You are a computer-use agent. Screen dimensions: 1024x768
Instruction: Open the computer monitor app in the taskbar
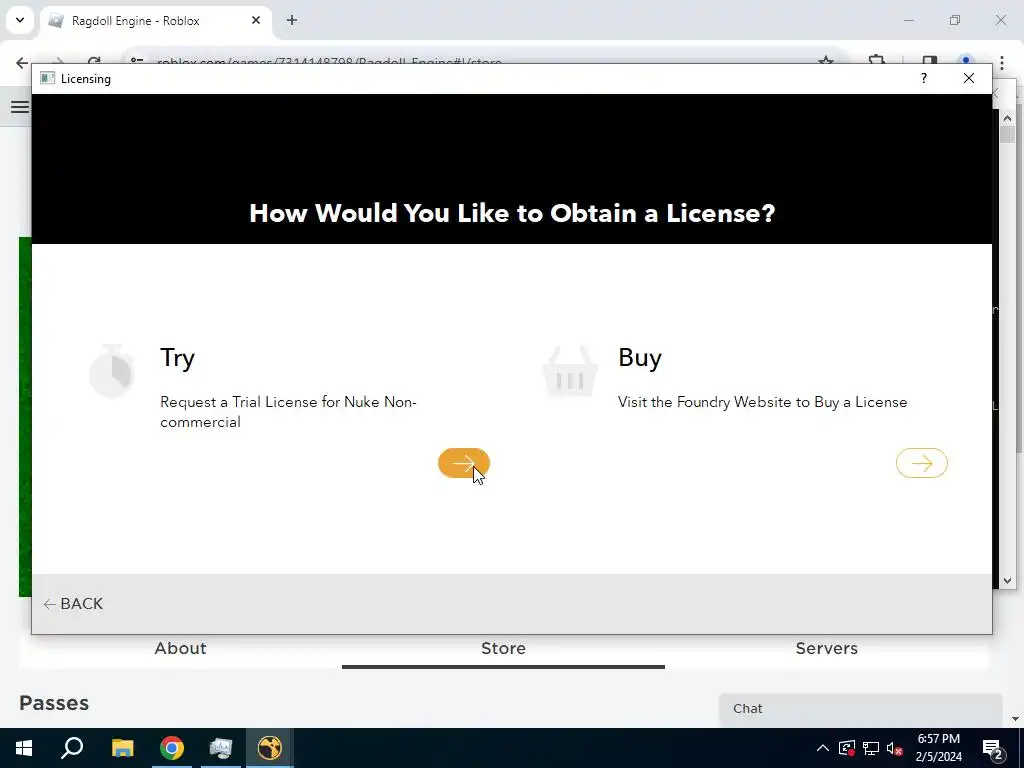coord(221,748)
